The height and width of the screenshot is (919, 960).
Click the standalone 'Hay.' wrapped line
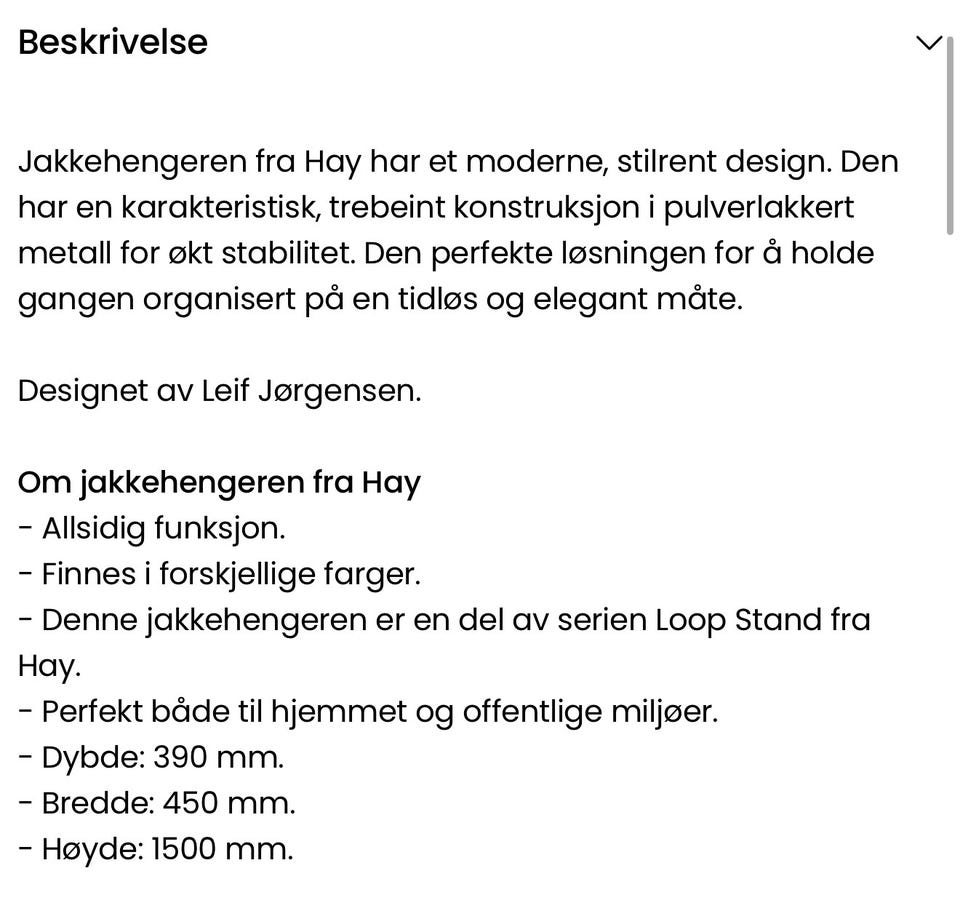50,666
